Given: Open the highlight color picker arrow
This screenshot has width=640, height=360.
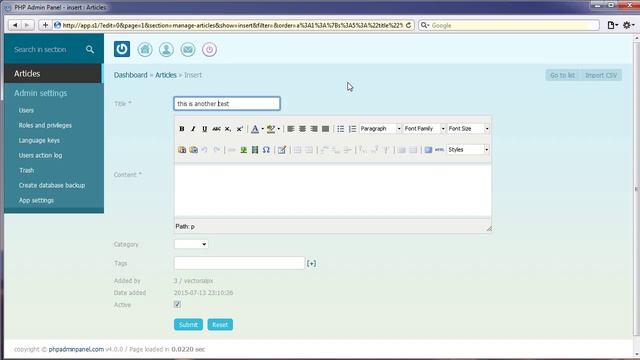Looking at the screenshot, I should pyautogui.click(x=278, y=129).
